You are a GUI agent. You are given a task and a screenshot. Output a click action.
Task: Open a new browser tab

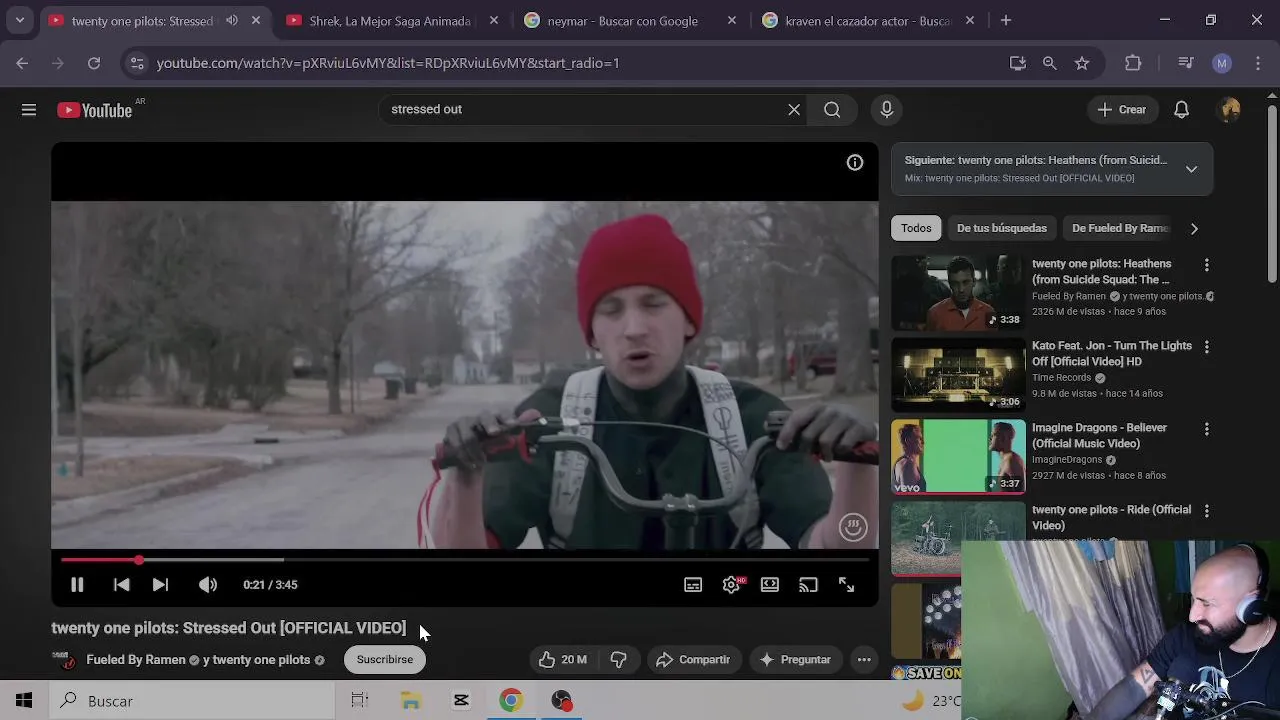point(1006,20)
